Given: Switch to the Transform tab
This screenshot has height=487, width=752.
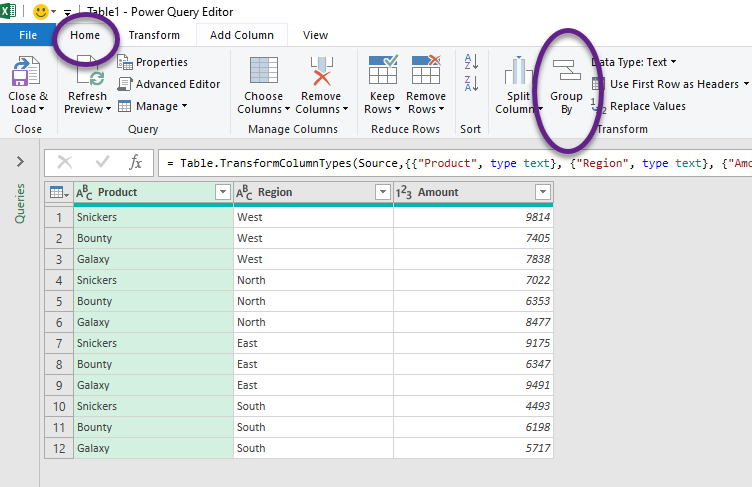Looking at the screenshot, I should click(154, 35).
